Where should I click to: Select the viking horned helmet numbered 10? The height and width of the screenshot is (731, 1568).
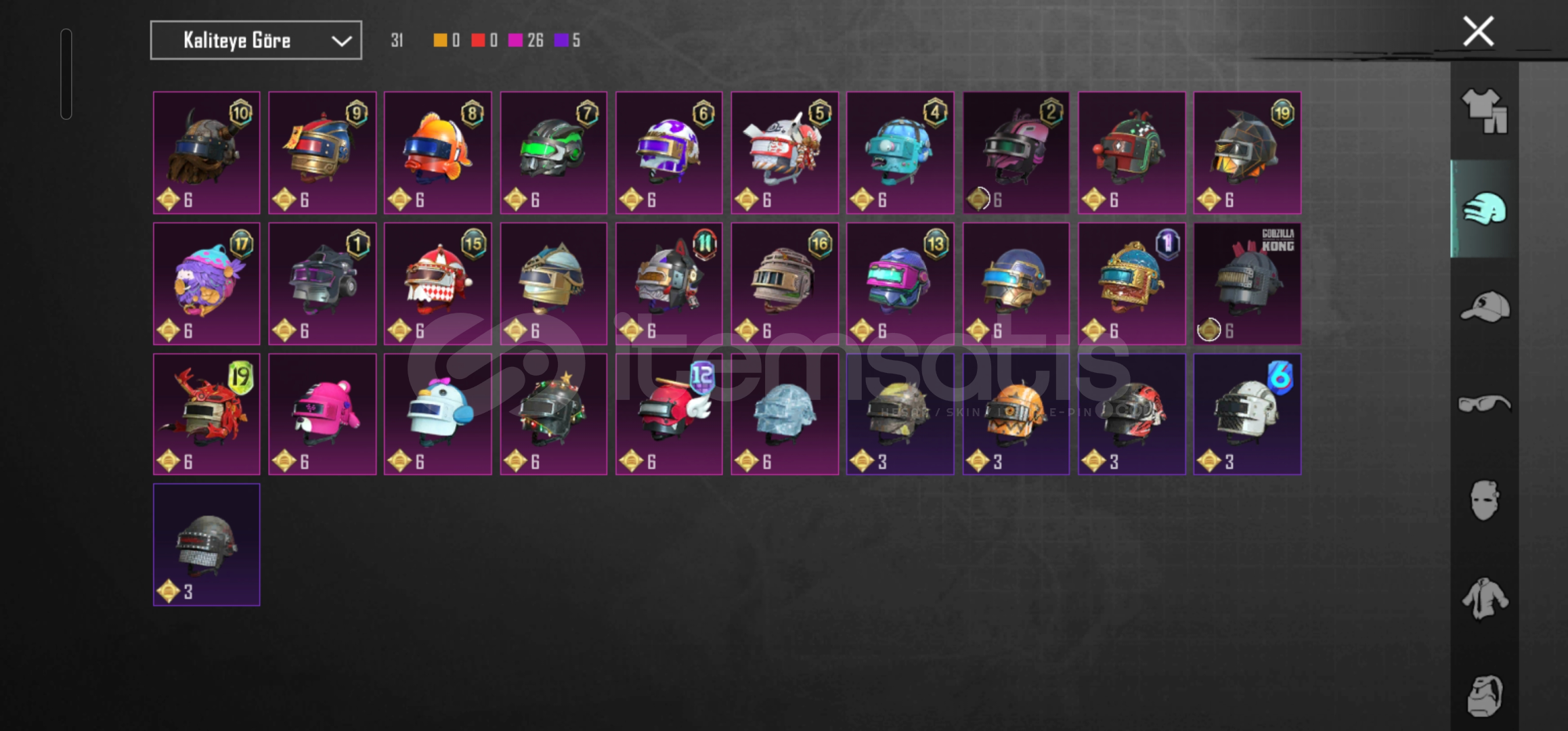206,153
